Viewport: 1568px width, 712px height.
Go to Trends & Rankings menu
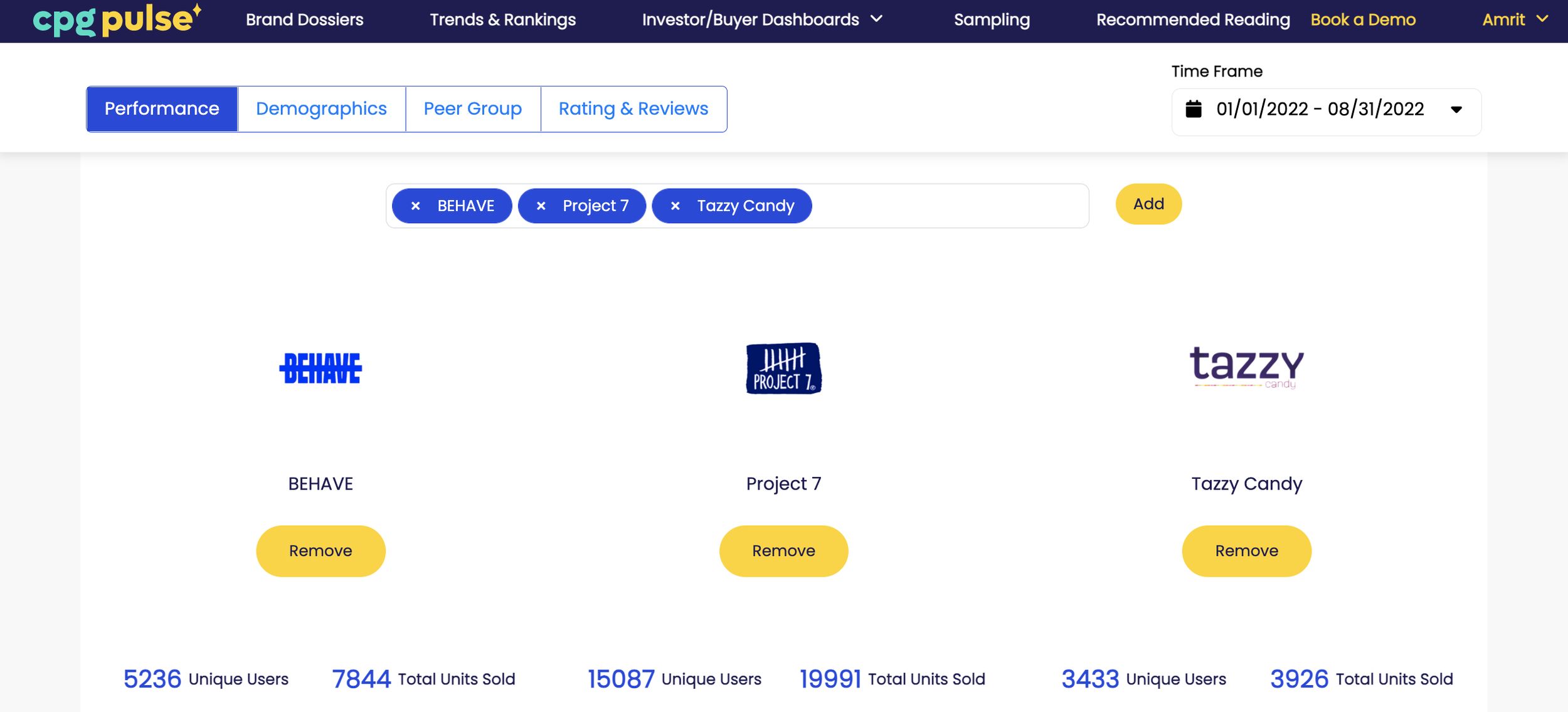502,20
